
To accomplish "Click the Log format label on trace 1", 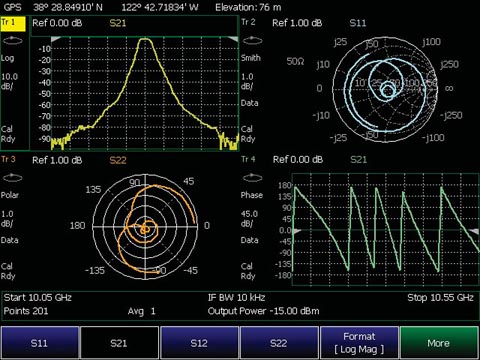I will [7, 58].
